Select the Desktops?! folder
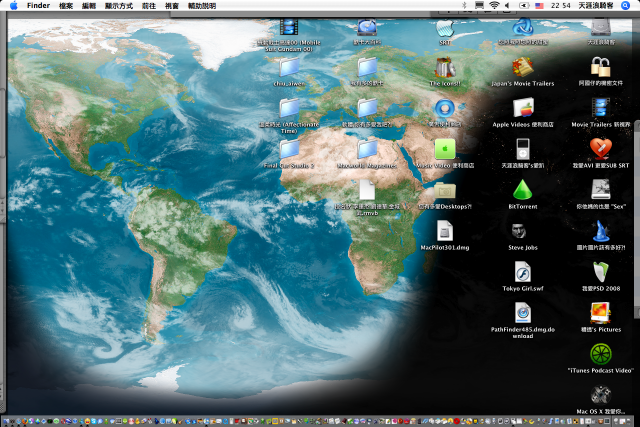The width and height of the screenshot is (640, 427). point(445,191)
